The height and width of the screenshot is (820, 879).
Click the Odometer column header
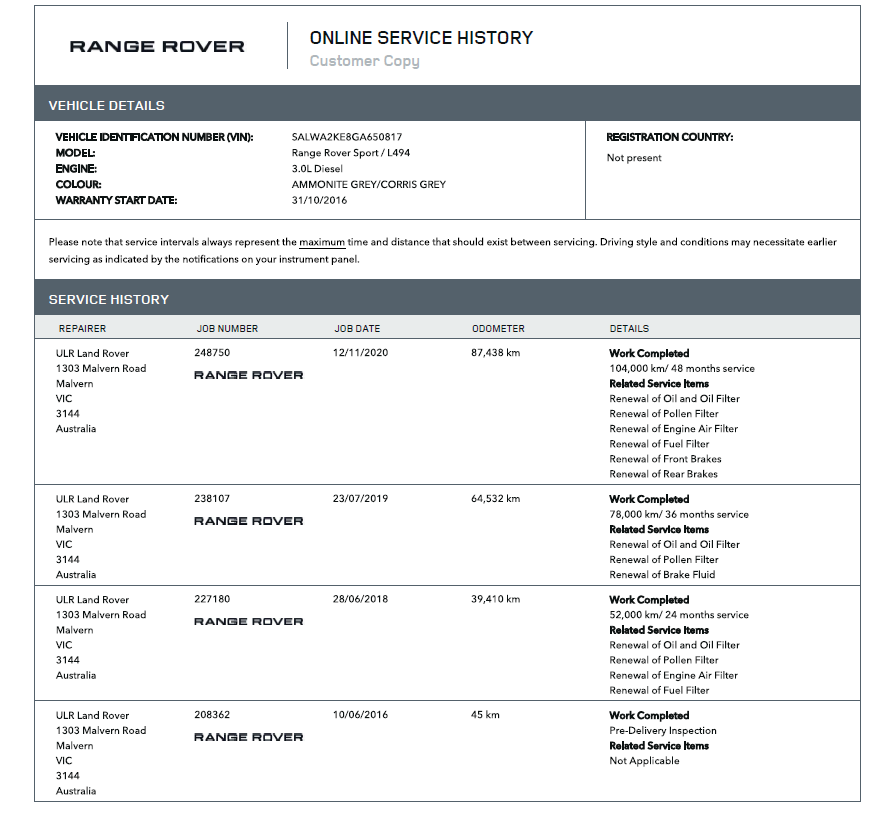pos(498,328)
